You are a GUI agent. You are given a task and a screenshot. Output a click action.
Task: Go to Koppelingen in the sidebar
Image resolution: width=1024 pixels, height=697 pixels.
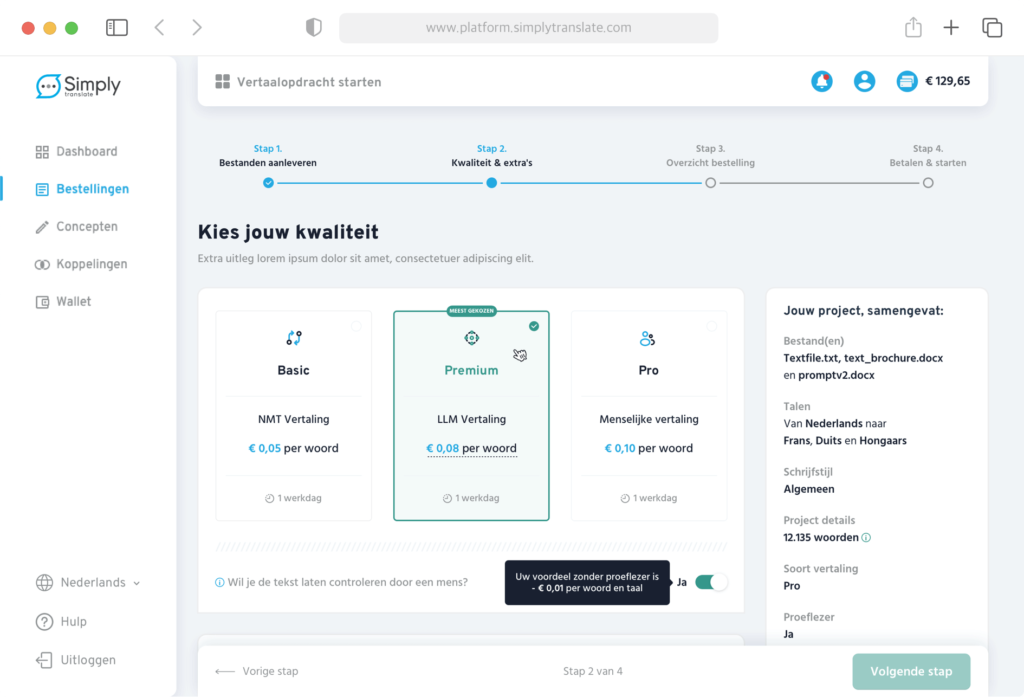pyautogui.click(x=91, y=264)
